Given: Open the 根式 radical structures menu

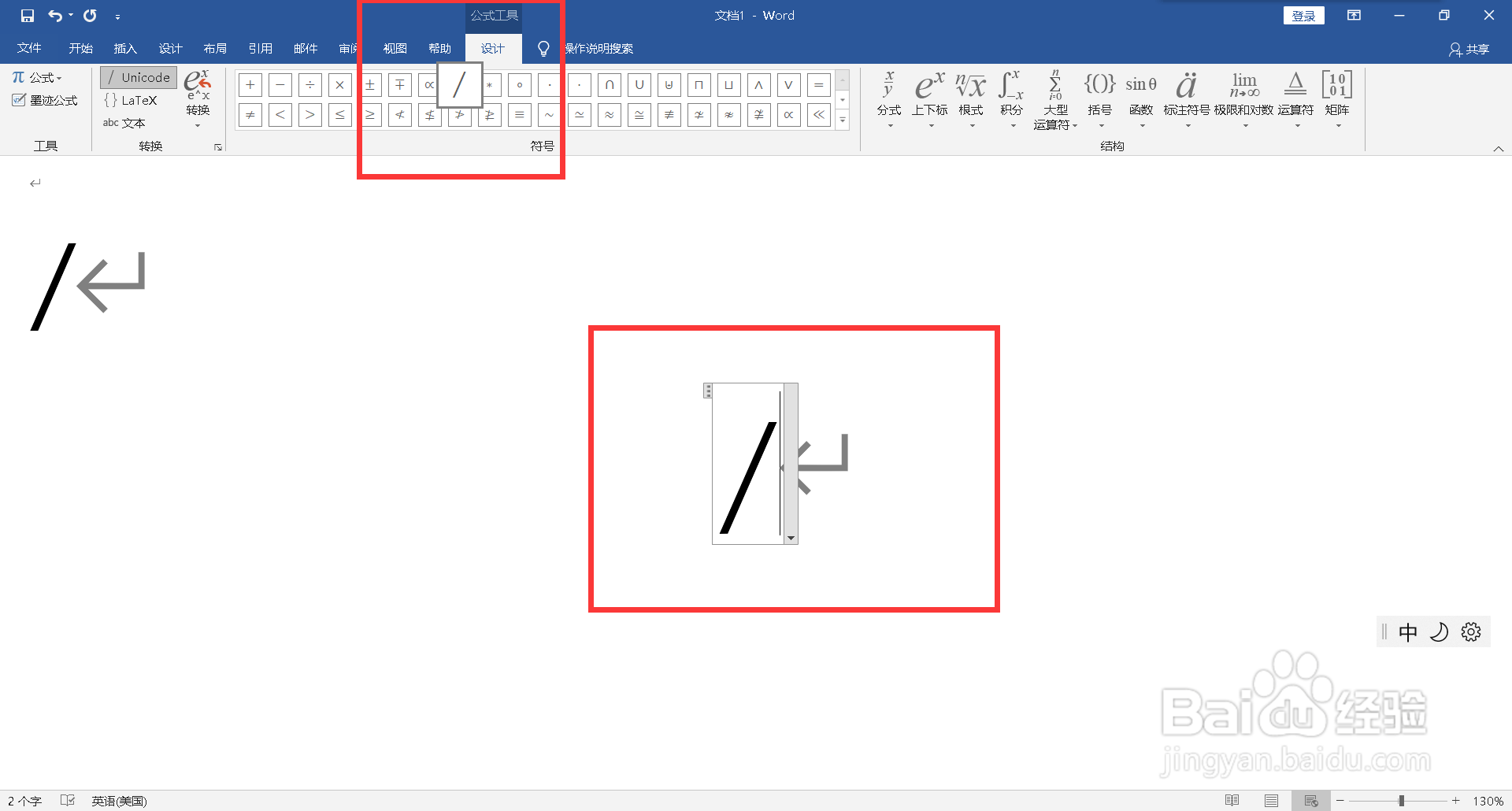Looking at the screenshot, I should (x=971, y=101).
